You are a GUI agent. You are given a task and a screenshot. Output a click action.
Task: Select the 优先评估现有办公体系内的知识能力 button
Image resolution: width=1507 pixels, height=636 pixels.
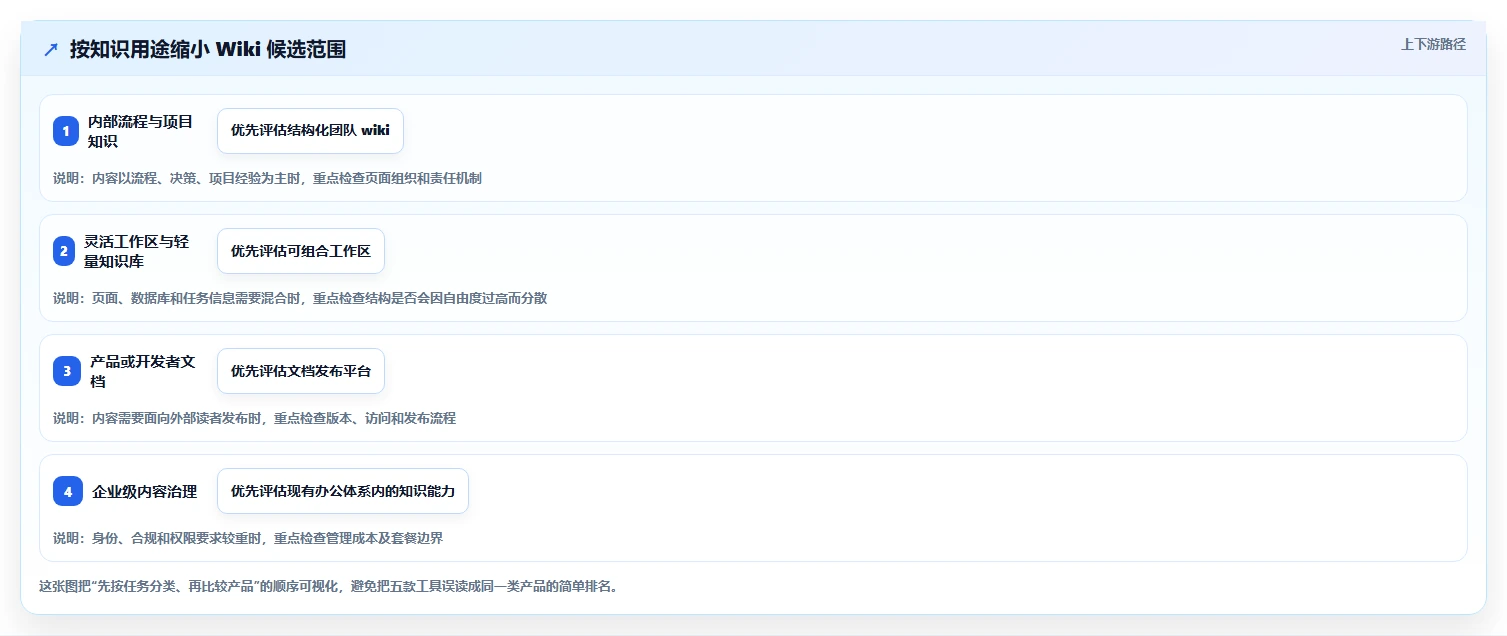click(x=343, y=491)
